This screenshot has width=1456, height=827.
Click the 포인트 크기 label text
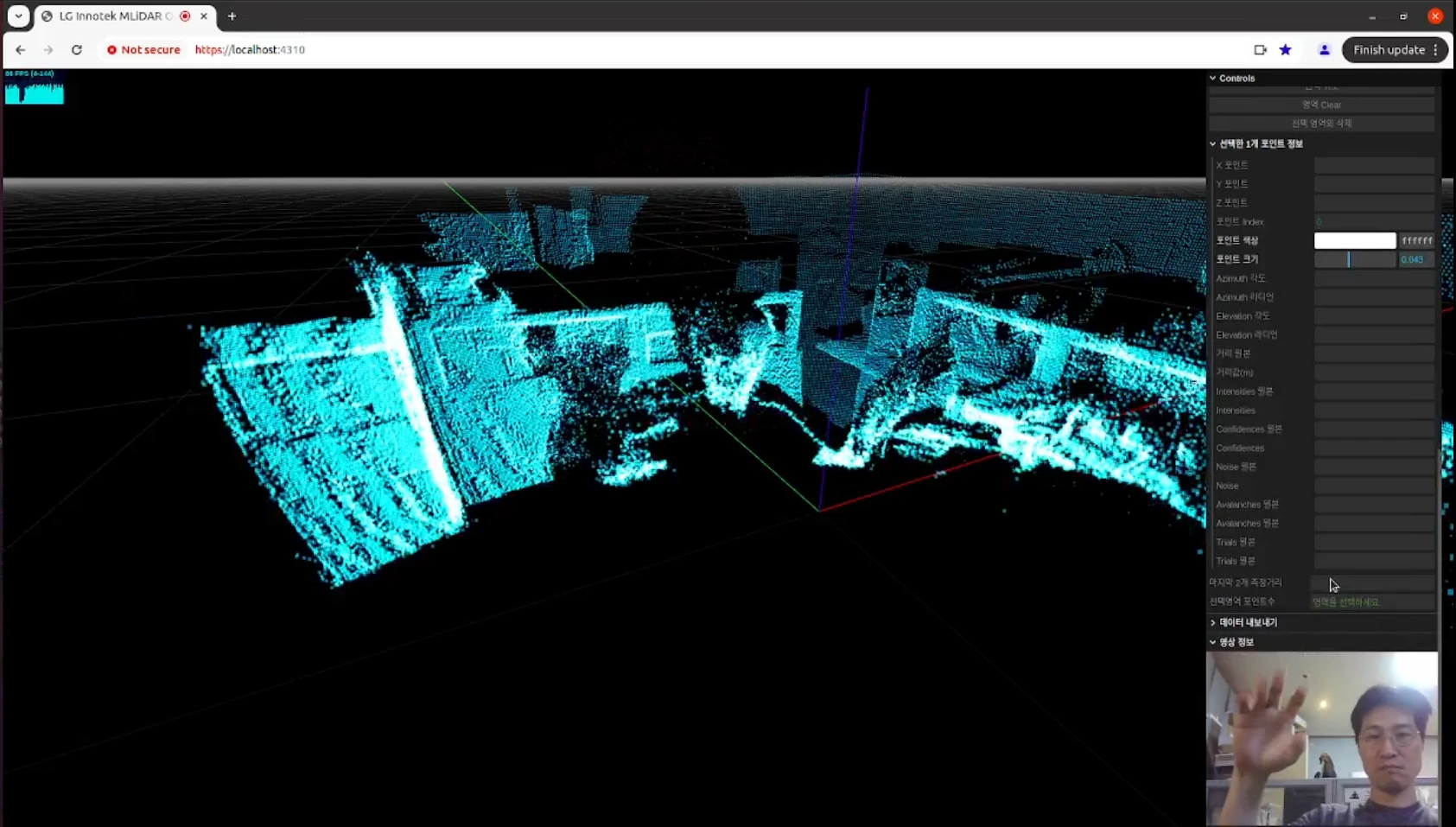[1237, 259]
